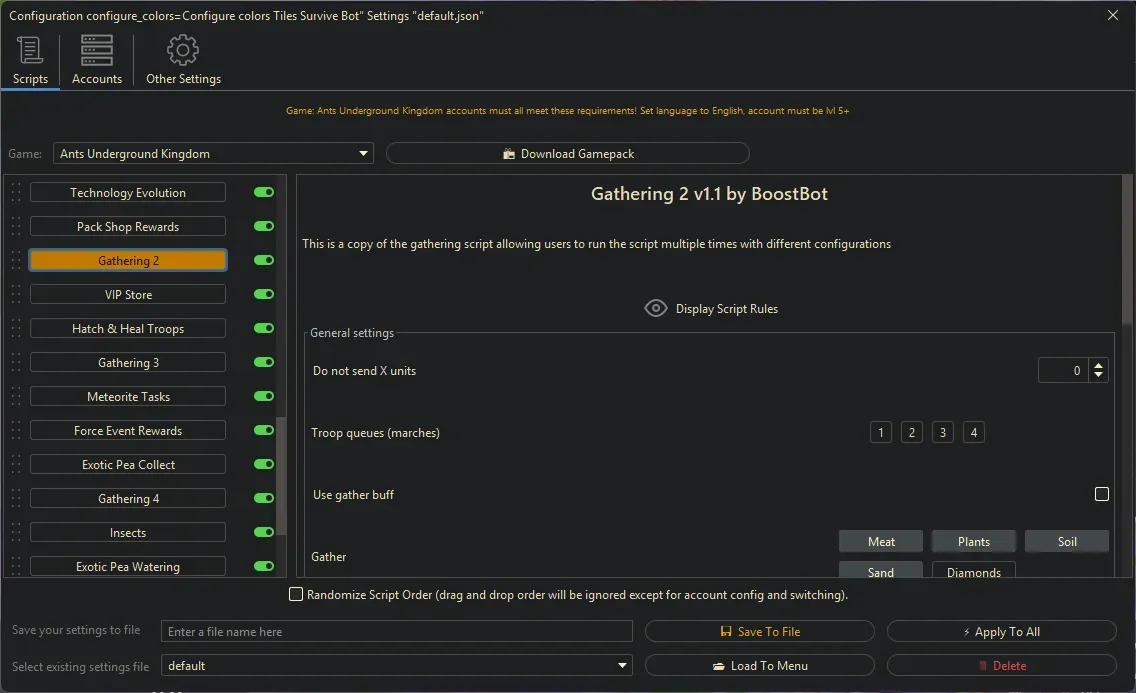This screenshot has width=1136, height=693.
Task: Enable the Use gather buff checkbox
Action: pyautogui.click(x=1101, y=494)
